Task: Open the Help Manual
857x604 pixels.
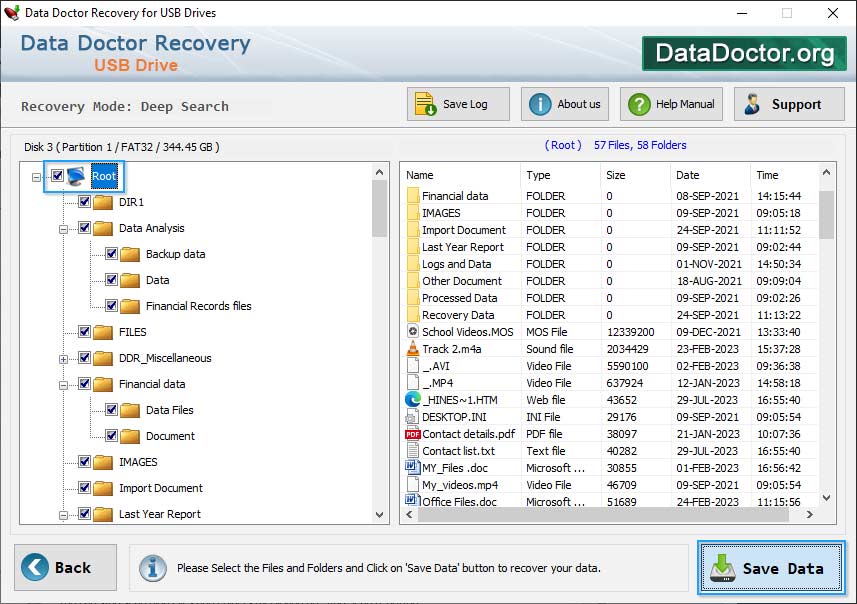Action: [671, 104]
